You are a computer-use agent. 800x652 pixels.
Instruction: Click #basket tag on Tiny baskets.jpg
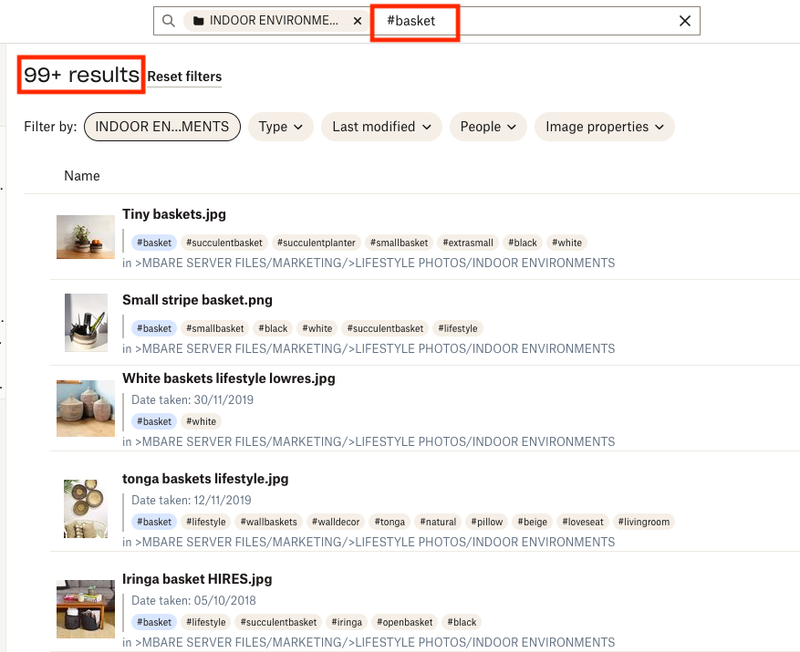pyautogui.click(x=154, y=243)
